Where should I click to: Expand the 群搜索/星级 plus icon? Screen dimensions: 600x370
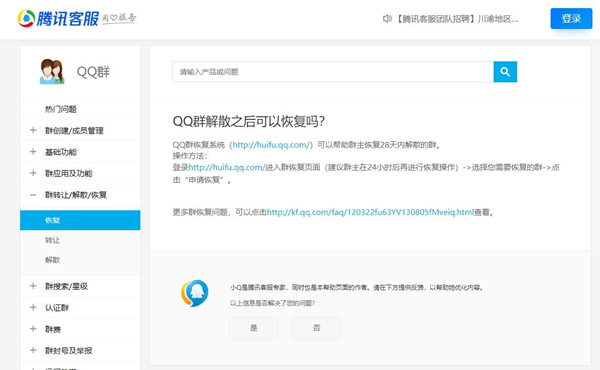[33, 286]
